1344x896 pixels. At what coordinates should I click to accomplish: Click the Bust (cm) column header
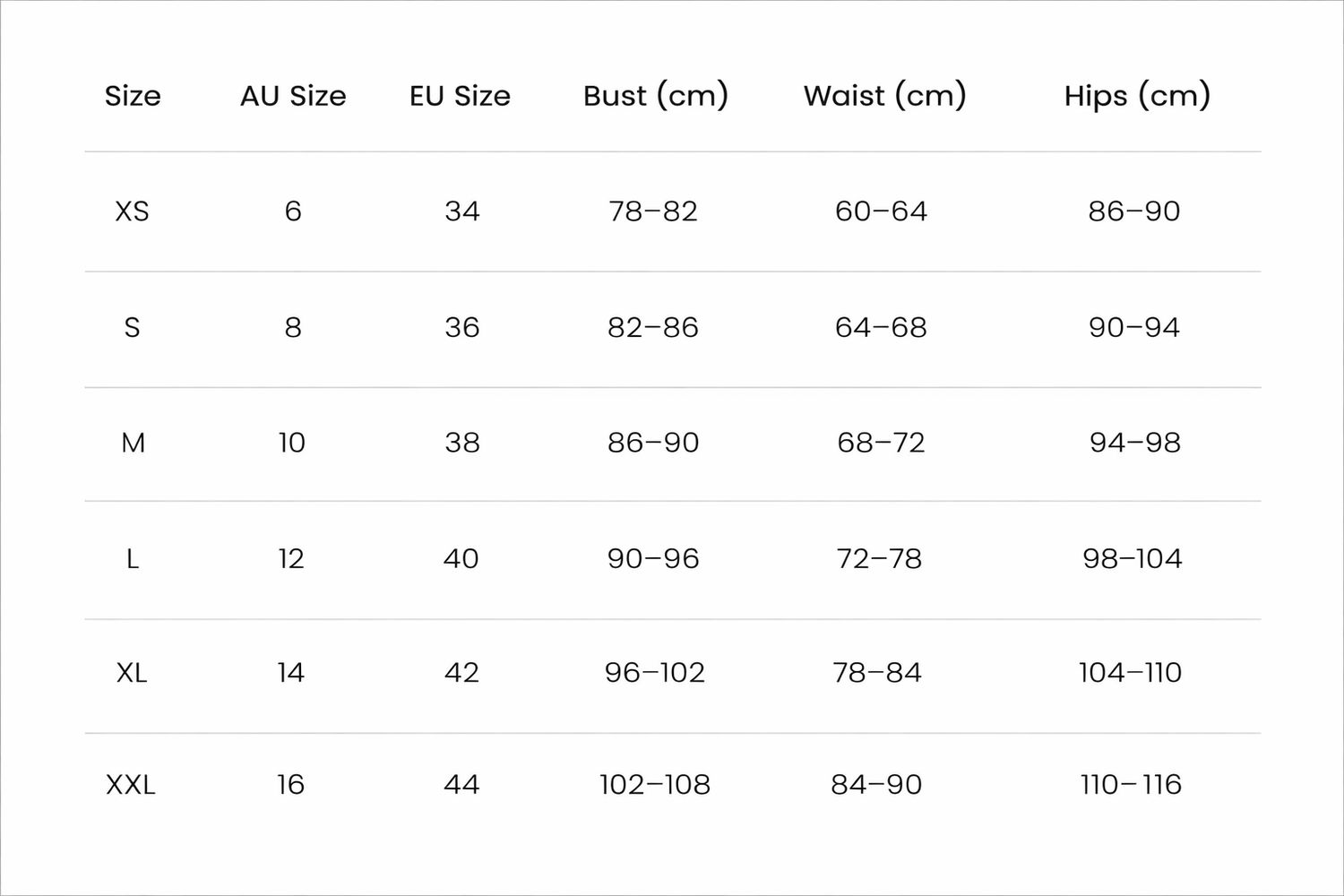(656, 96)
